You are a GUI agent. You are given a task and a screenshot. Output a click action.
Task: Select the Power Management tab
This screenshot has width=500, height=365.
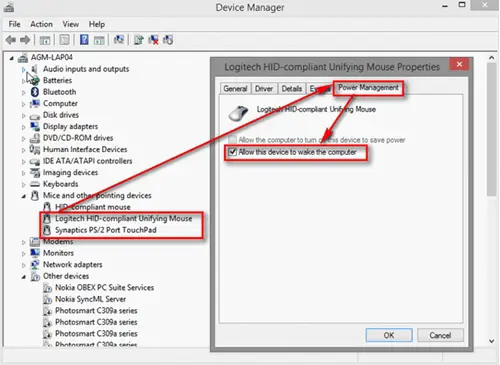point(368,88)
